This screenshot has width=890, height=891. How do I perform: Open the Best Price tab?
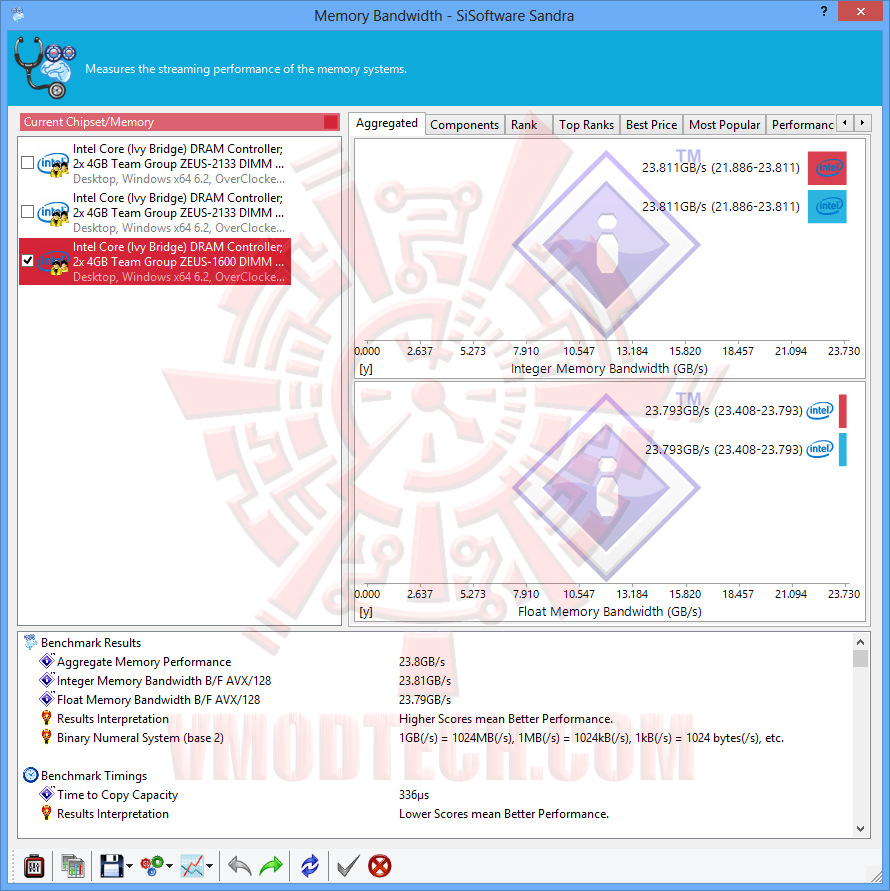[x=651, y=124]
